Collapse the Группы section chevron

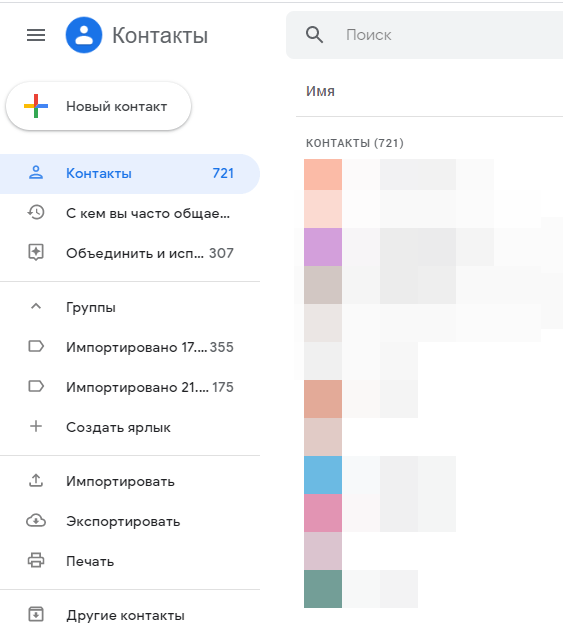tap(36, 306)
